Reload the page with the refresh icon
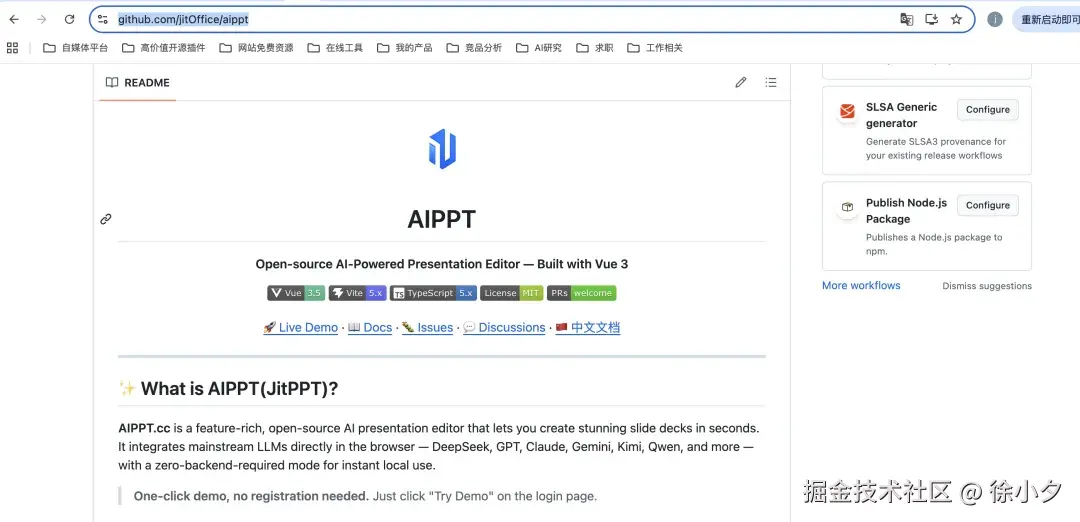The width and height of the screenshot is (1080, 522). (x=69, y=19)
